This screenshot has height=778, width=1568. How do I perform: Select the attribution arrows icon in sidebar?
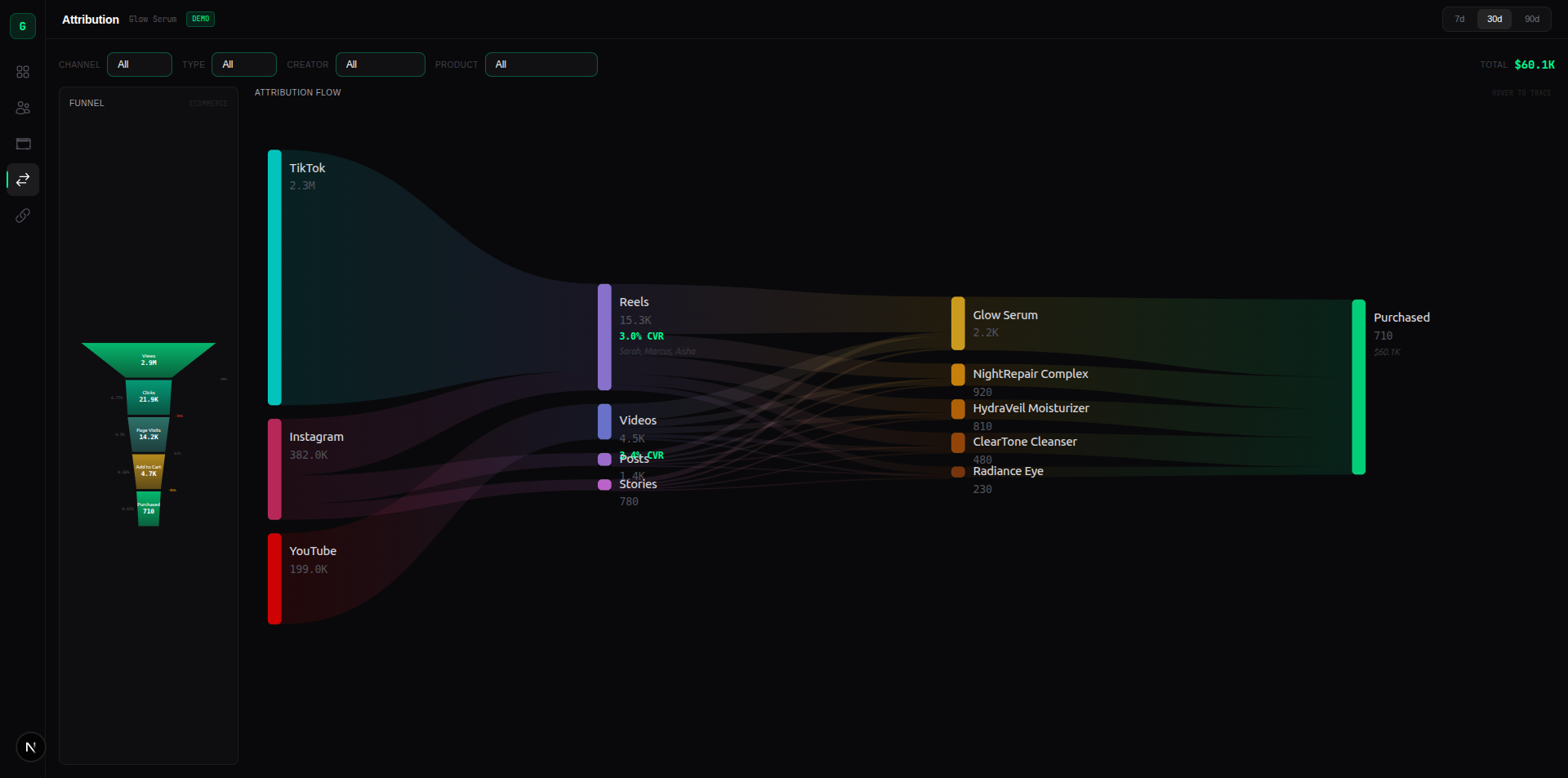click(x=23, y=180)
